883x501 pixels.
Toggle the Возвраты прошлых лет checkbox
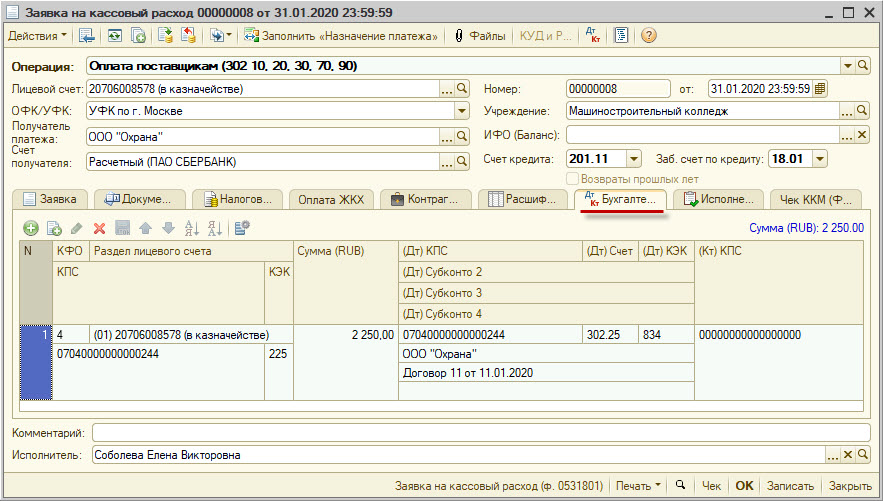(572, 179)
